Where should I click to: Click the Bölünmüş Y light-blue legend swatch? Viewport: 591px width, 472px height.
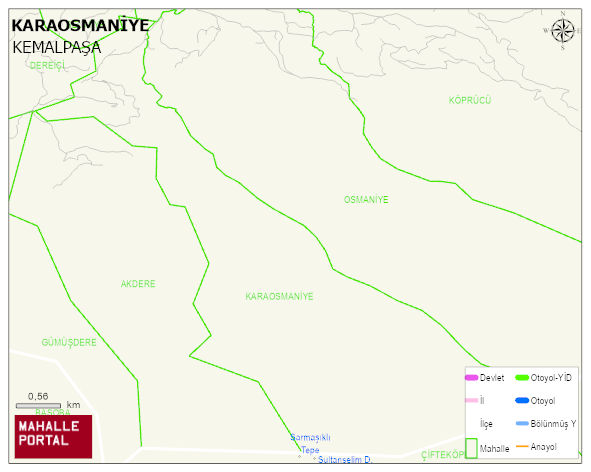(522, 423)
